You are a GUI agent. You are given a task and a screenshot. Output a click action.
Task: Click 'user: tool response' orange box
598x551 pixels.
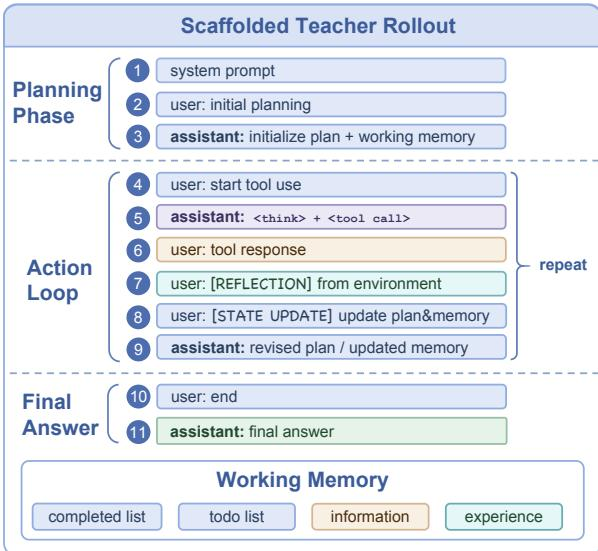point(331,250)
